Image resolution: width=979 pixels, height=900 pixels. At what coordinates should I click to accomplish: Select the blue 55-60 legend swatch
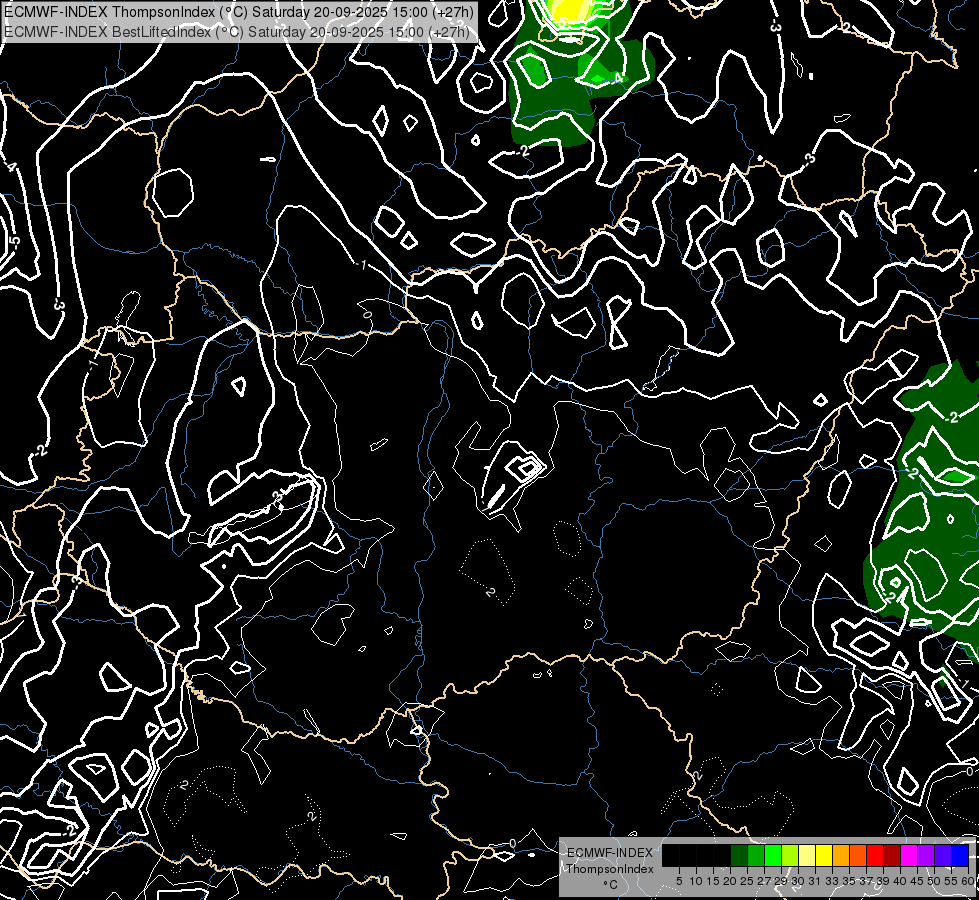point(960,856)
